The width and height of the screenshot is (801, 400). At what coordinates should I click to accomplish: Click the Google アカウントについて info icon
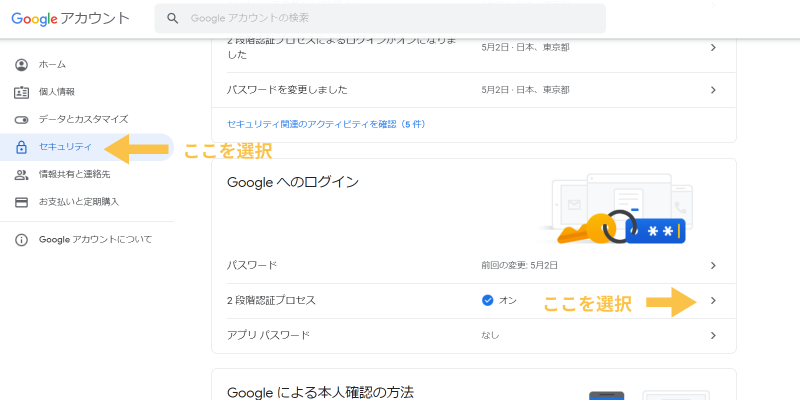[x=21, y=240]
